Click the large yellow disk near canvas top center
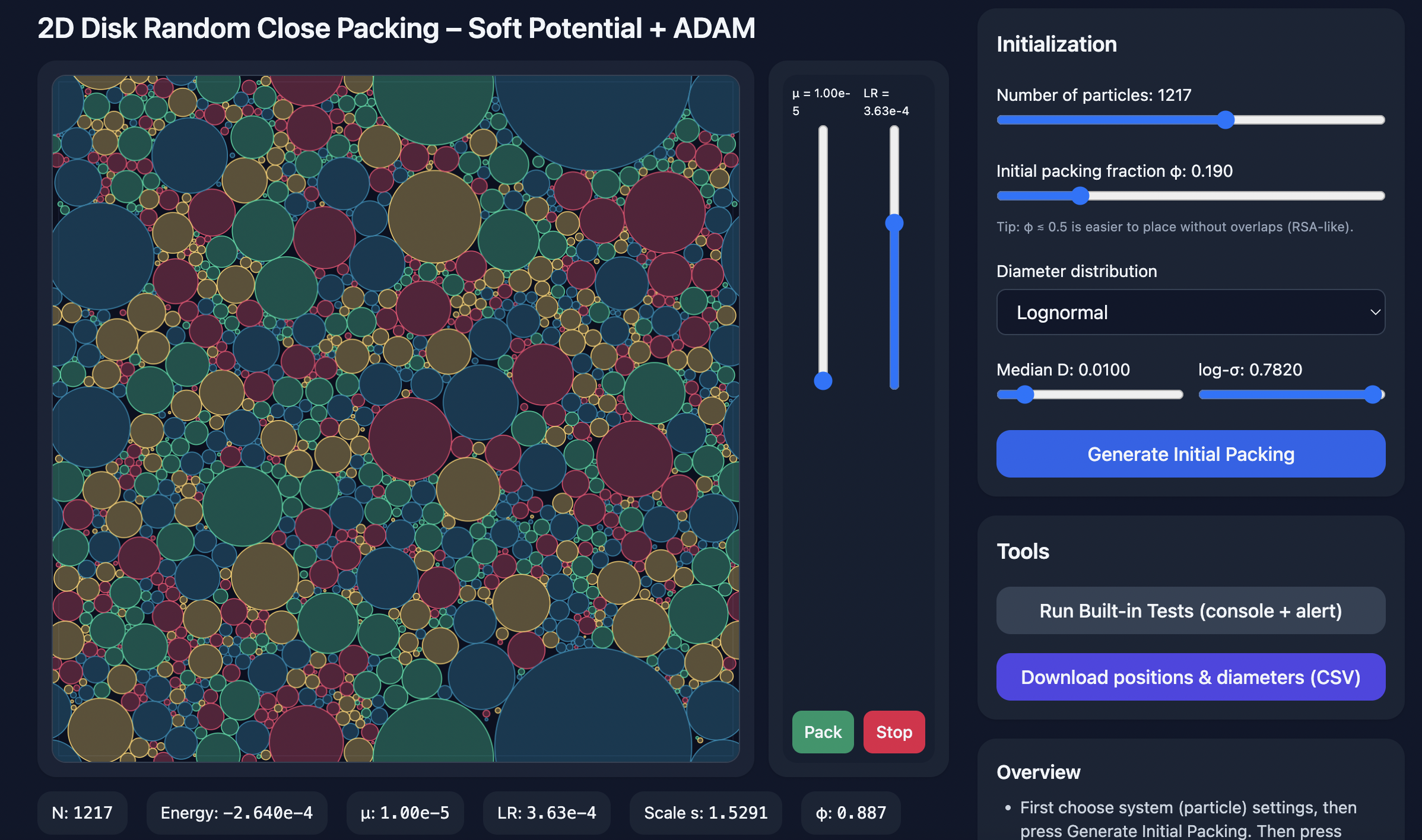This screenshot has height=840, width=1422. (x=434, y=217)
